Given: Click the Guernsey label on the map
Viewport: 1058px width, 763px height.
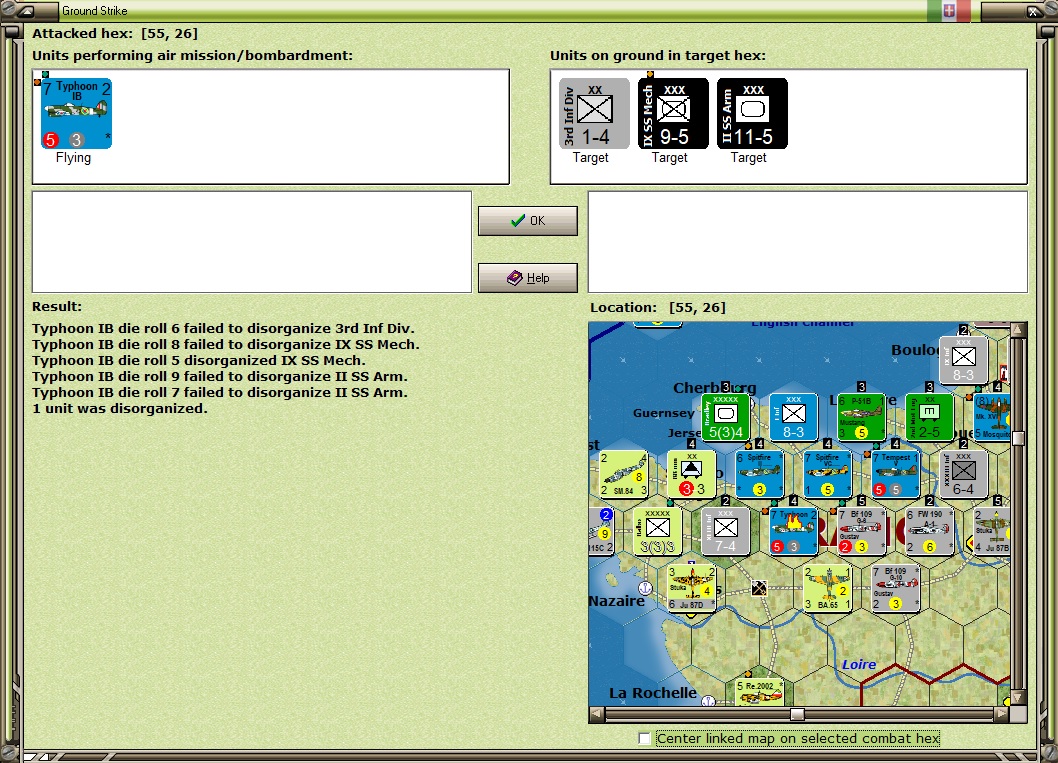Looking at the screenshot, I should (x=663, y=413).
